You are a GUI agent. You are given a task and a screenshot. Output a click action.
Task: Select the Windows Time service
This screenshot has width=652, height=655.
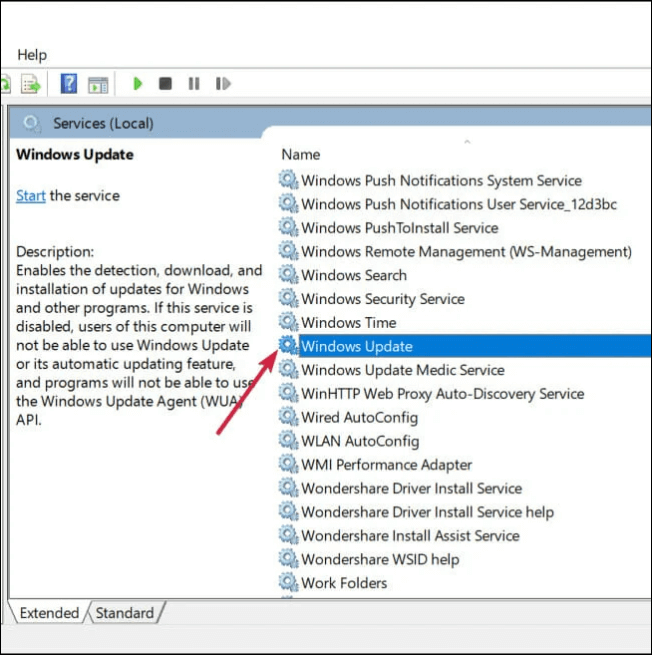[x=348, y=322]
